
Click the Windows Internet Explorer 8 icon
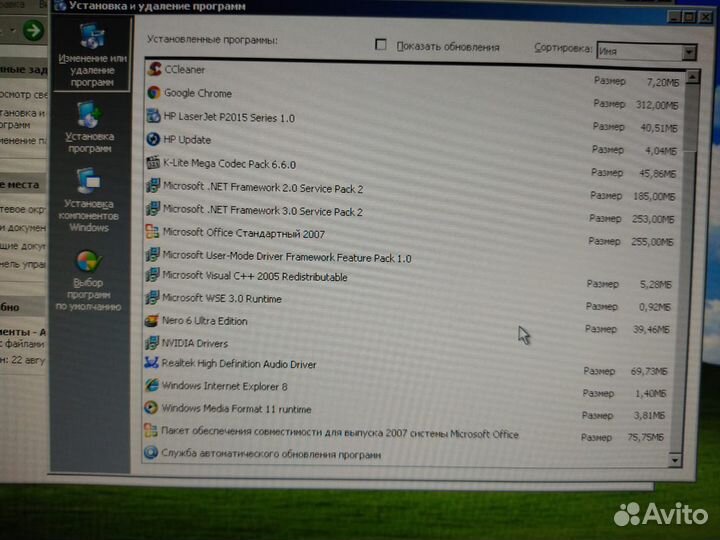(x=151, y=385)
